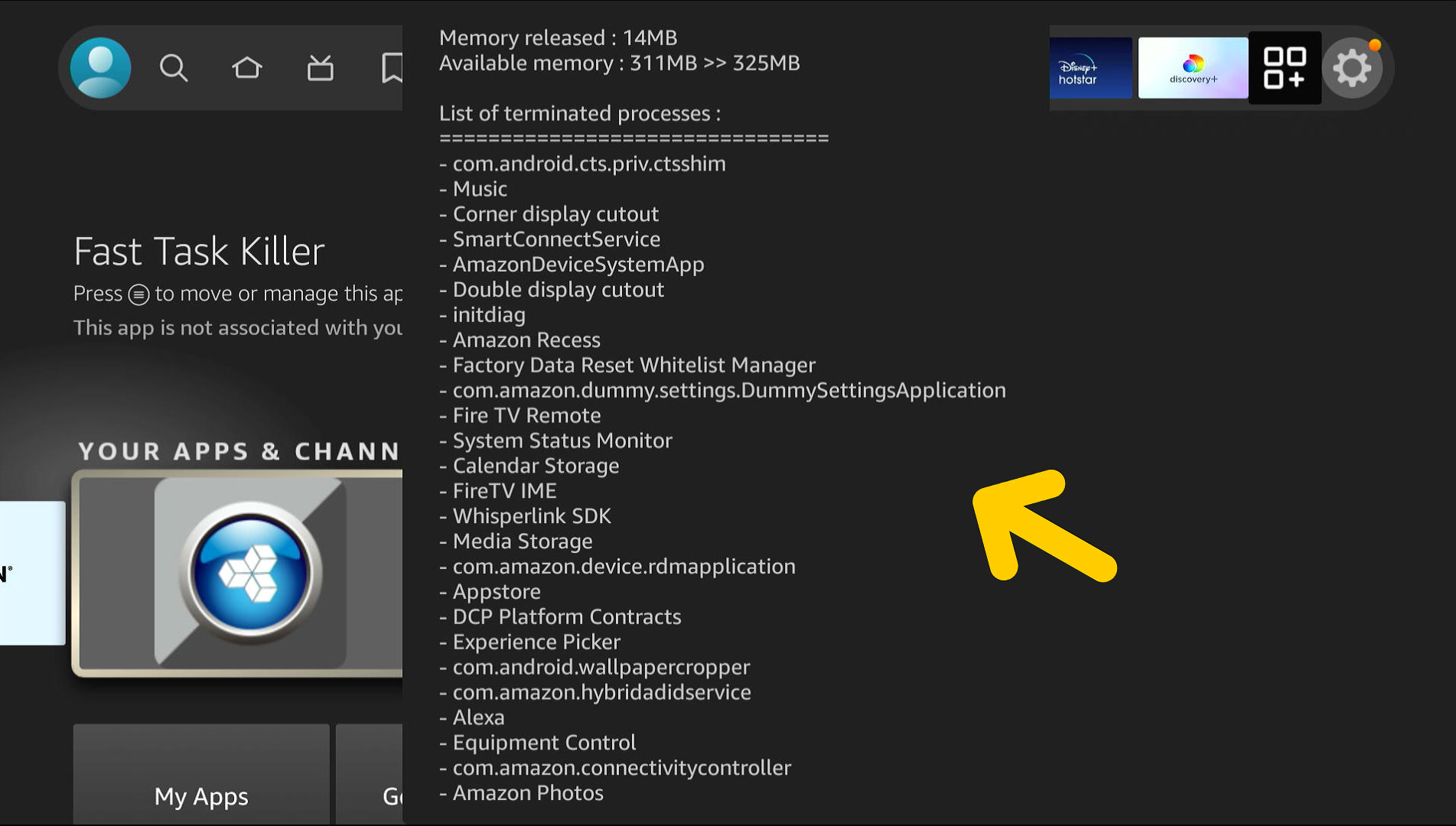This screenshot has width=1456, height=826.
Task: Select 'Amazon Photos' entry
Action: 521,794
